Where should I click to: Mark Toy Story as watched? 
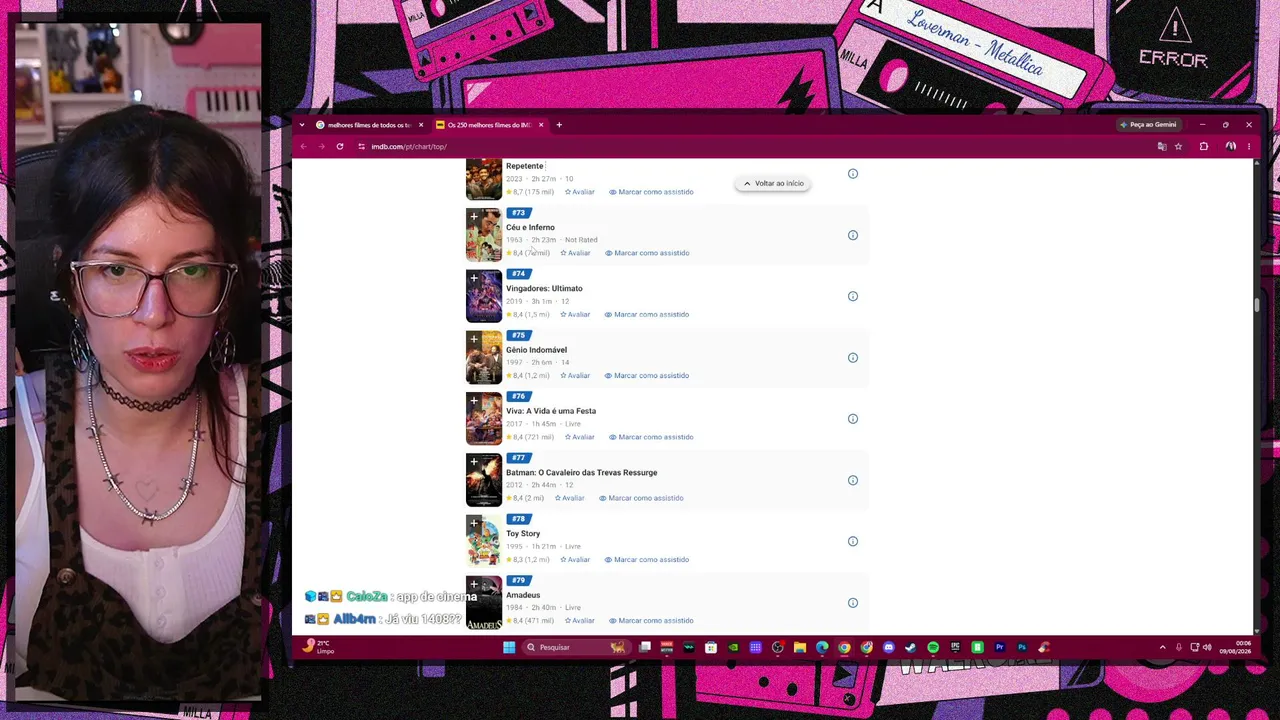click(647, 560)
